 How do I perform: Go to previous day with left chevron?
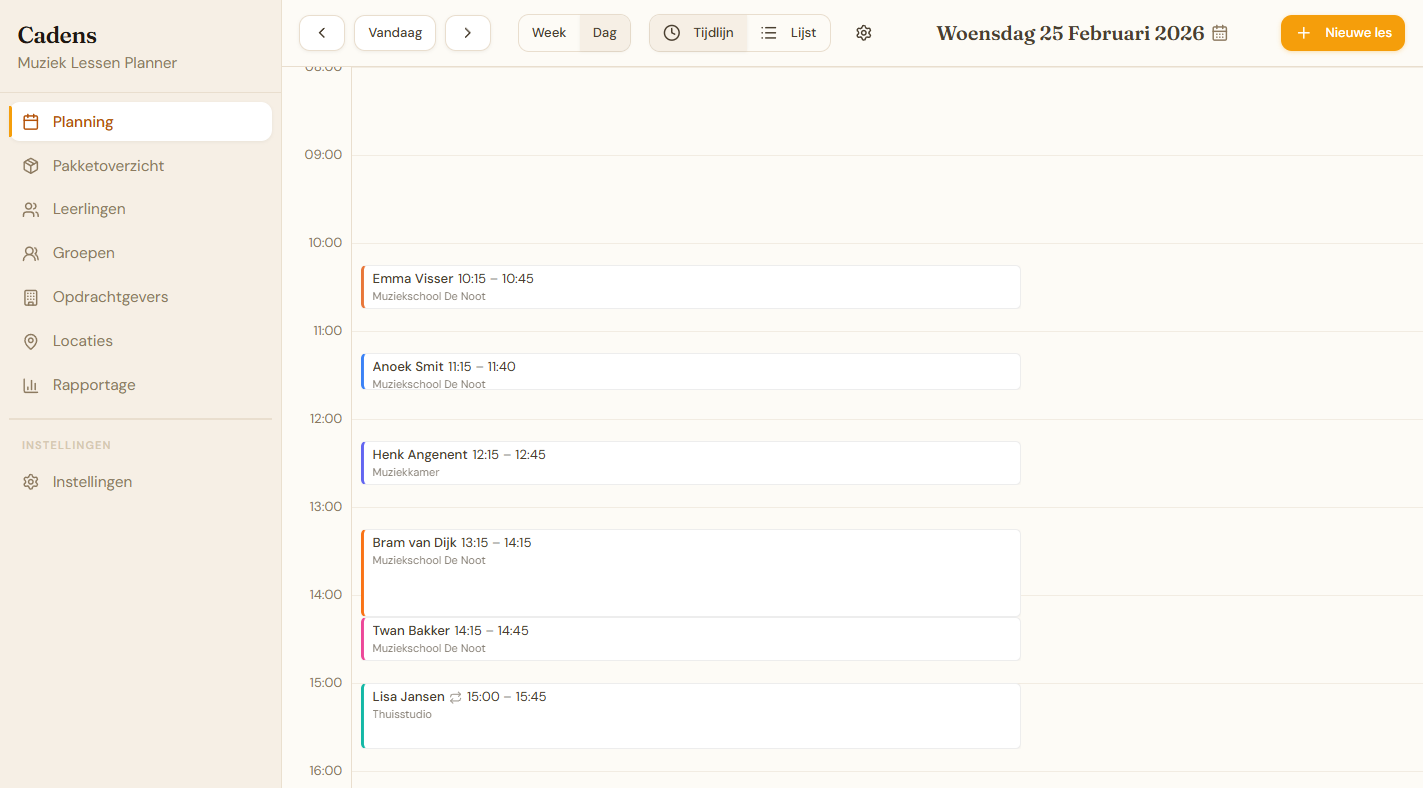pyautogui.click(x=322, y=33)
